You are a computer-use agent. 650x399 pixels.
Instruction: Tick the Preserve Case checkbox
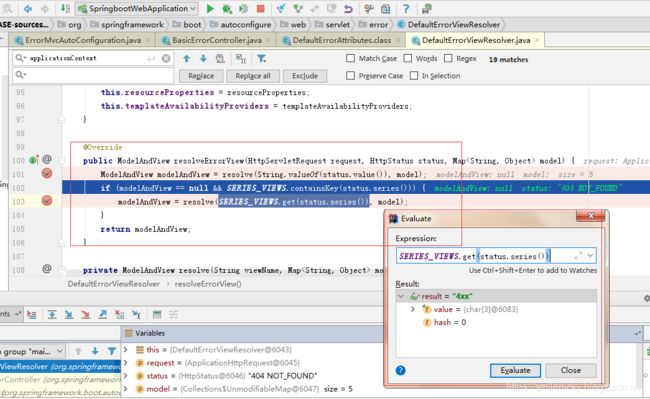(351, 75)
